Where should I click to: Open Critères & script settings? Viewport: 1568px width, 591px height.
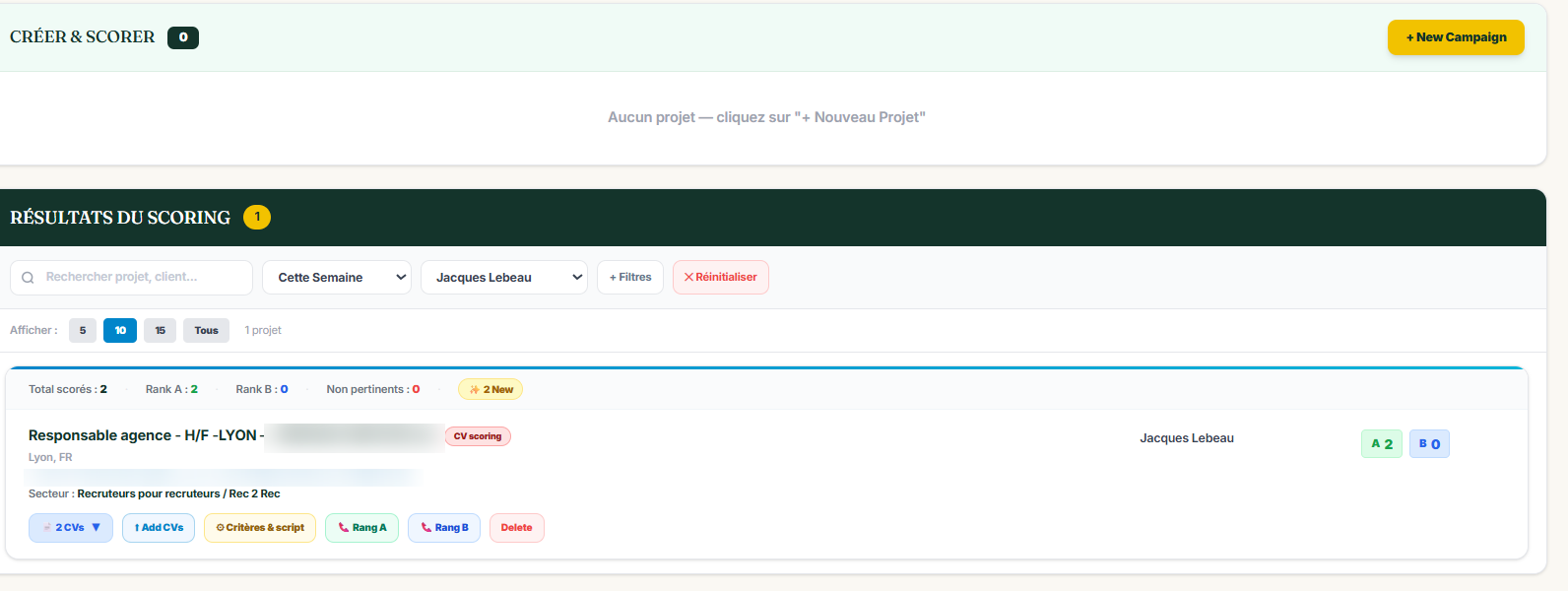tap(260, 528)
